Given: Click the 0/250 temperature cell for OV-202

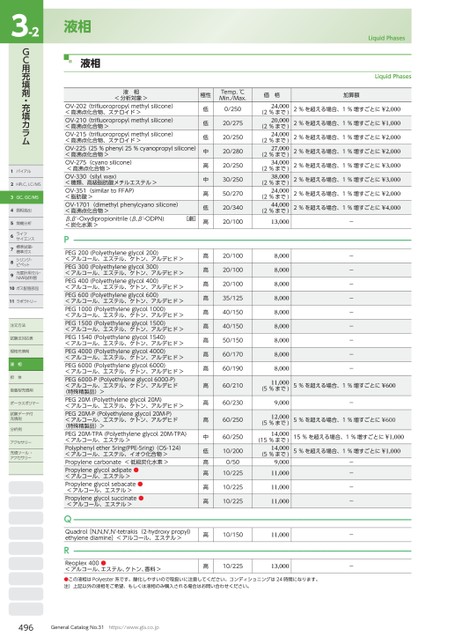Looking at the screenshot, I should (x=232, y=109).
